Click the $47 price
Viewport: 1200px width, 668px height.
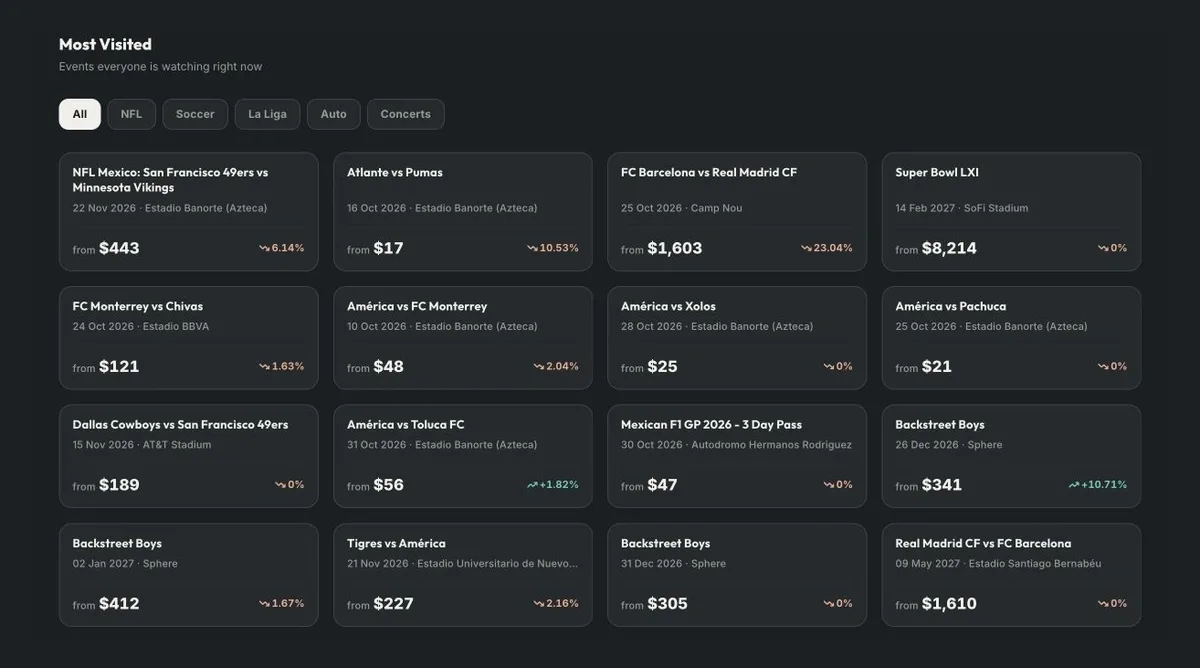click(x=662, y=485)
